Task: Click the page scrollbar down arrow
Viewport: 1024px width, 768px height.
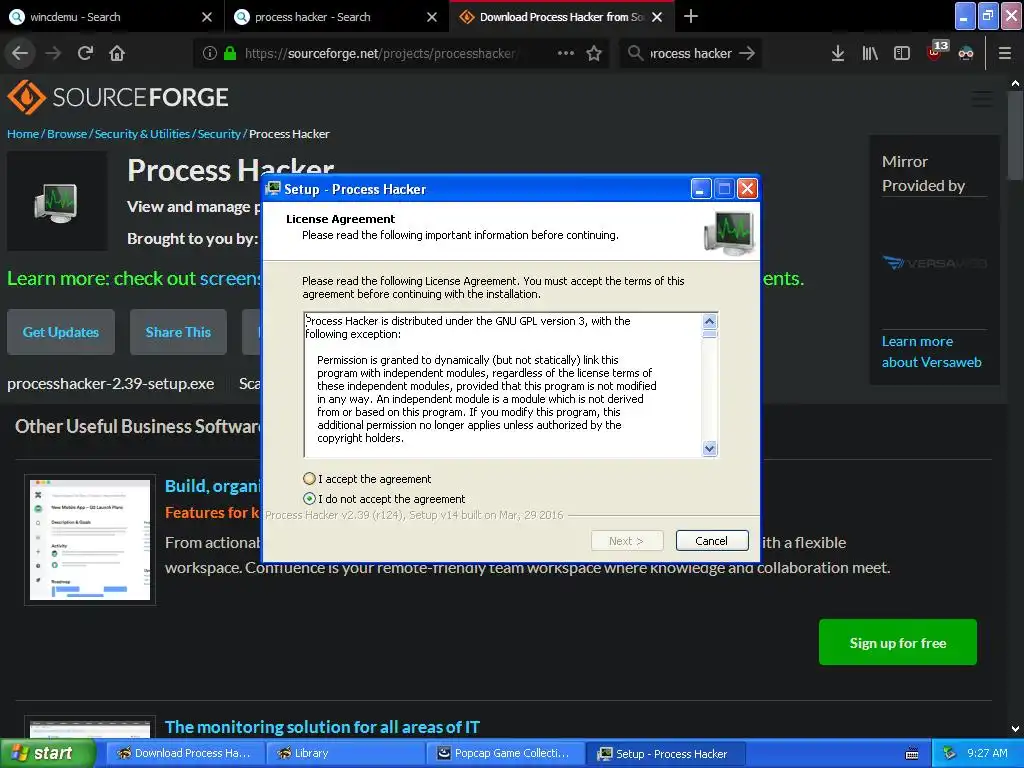Action: [1015, 729]
